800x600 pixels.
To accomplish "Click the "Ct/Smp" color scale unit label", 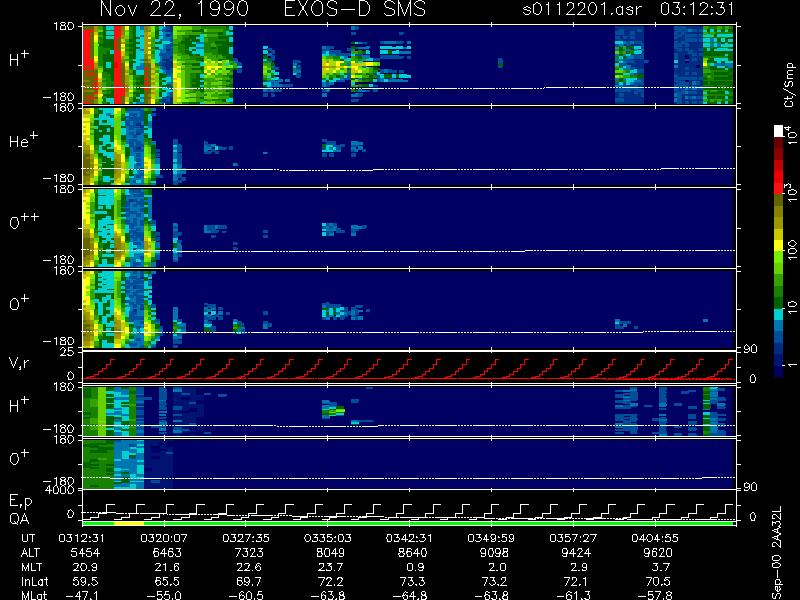I will [x=790, y=85].
